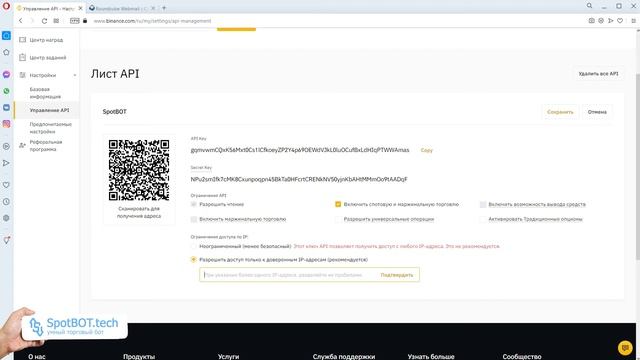
Task: Close the Управление API tab
Action: (x=80, y=8)
